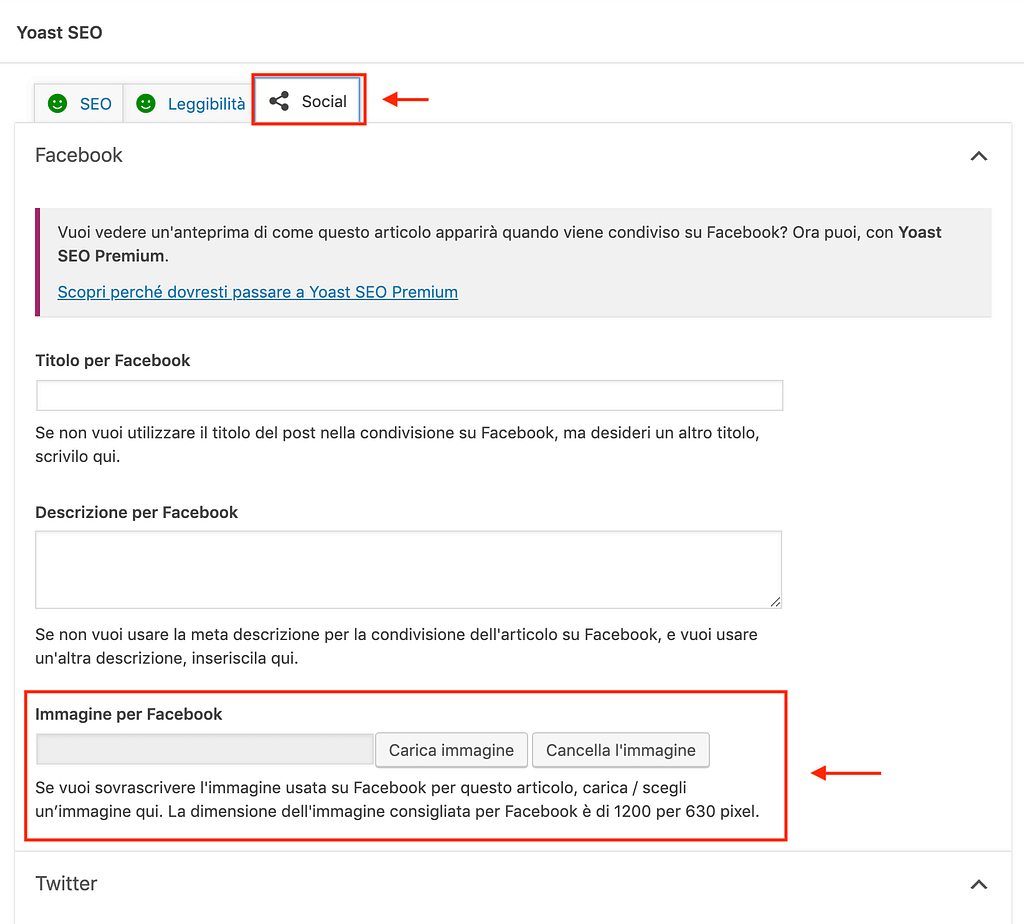1024x924 pixels.
Task: Click the Immagine per Facebook URL field
Action: pyautogui.click(x=204, y=750)
